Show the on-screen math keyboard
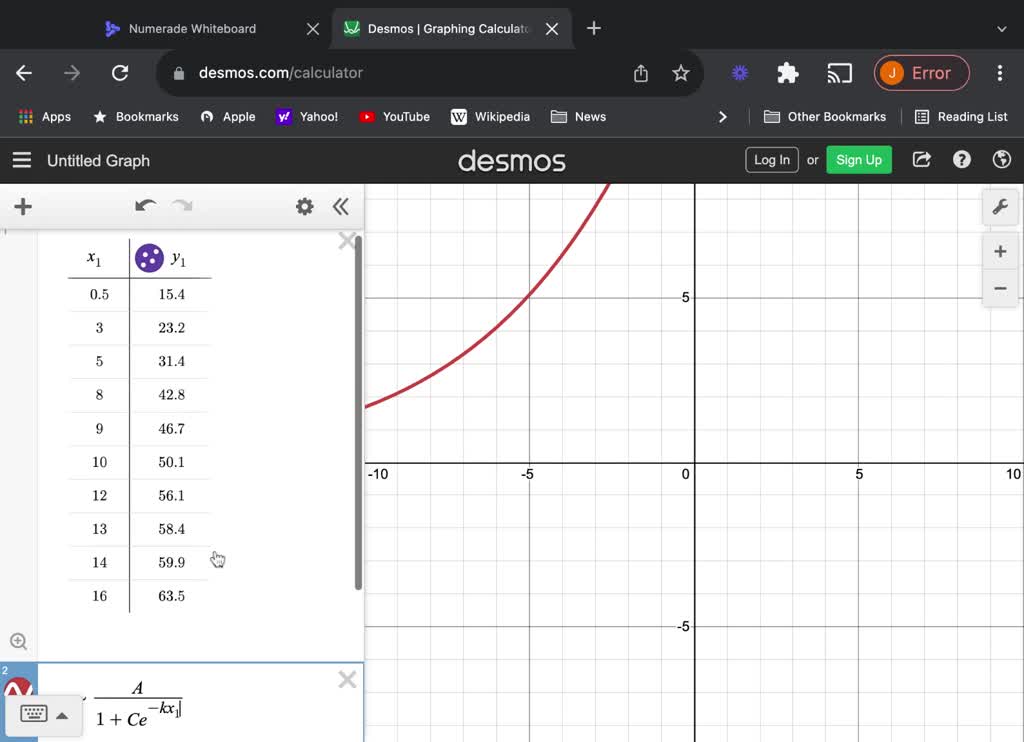 pyautogui.click(x=36, y=714)
